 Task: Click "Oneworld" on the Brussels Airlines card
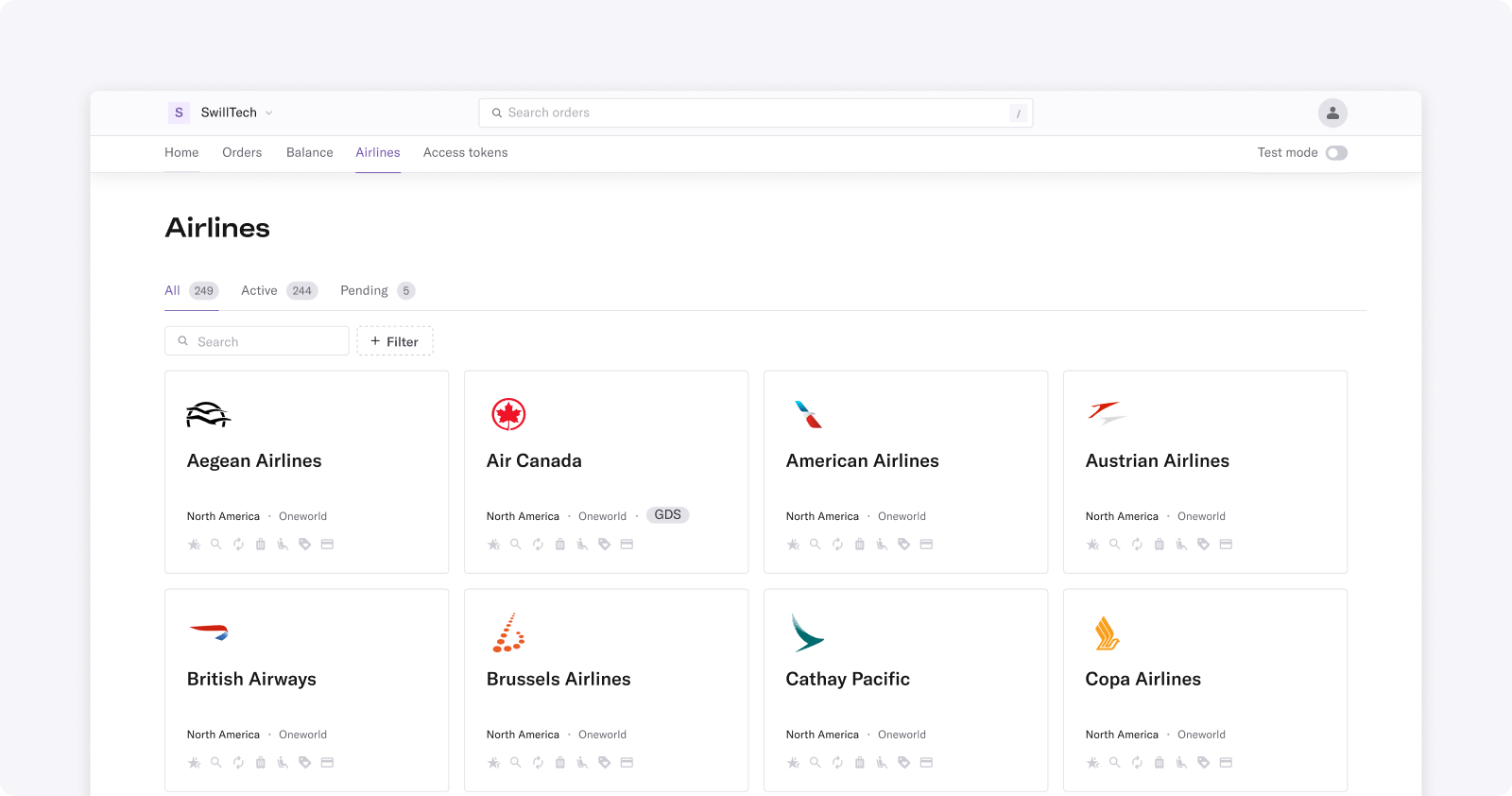click(602, 735)
